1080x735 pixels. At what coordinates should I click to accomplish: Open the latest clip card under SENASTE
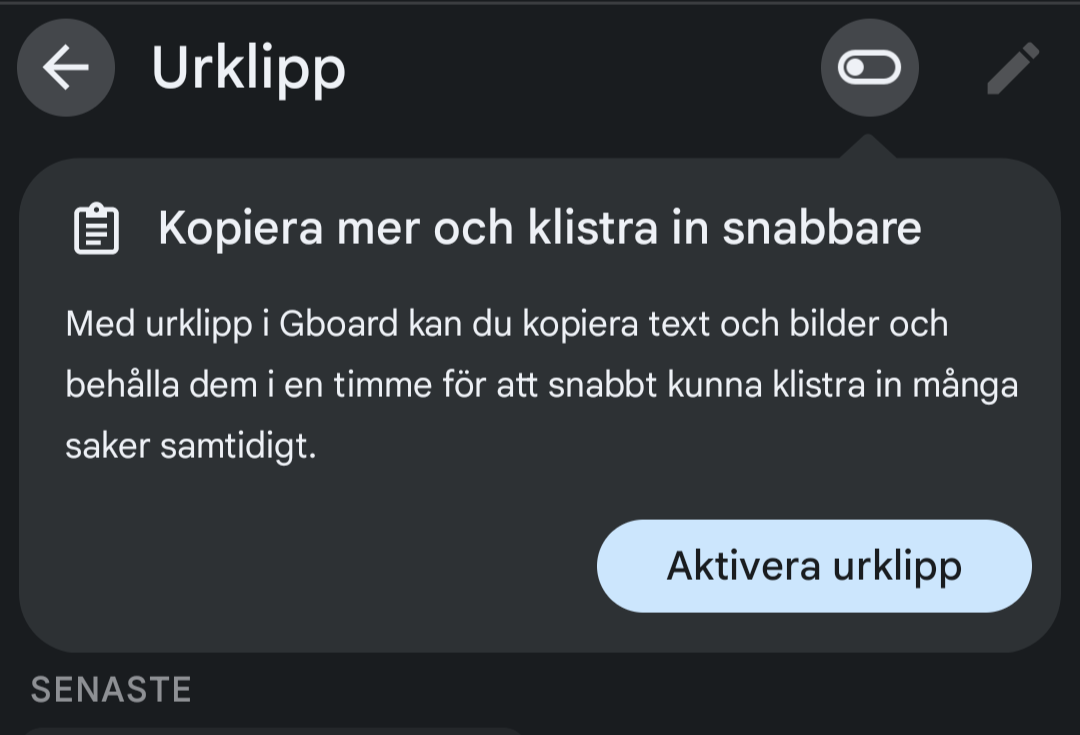coord(274,731)
